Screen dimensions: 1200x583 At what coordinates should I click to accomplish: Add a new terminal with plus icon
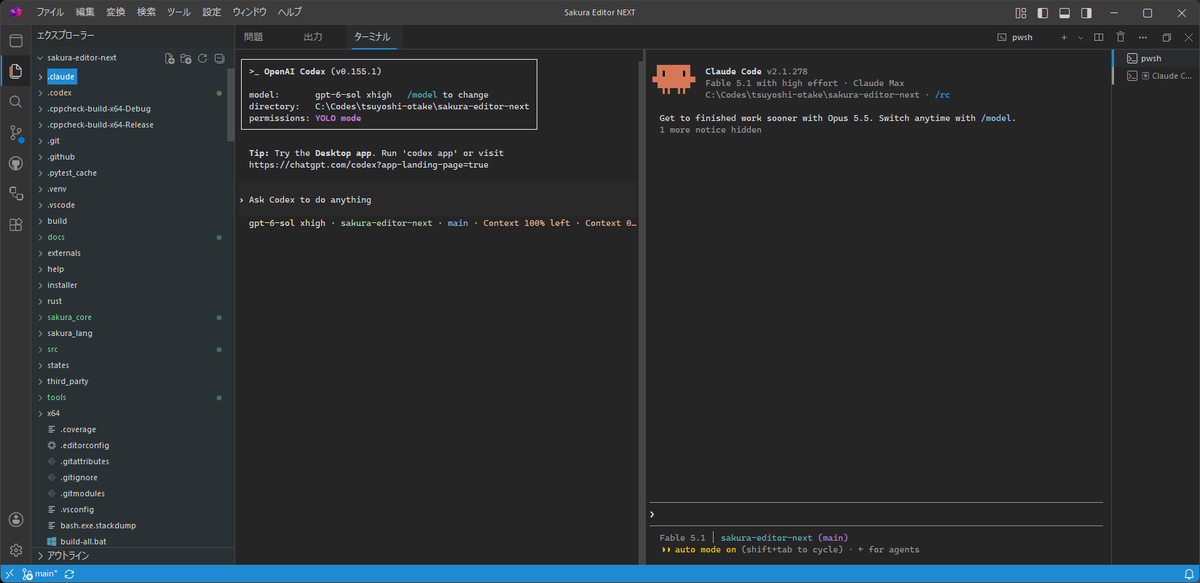tap(1064, 37)
